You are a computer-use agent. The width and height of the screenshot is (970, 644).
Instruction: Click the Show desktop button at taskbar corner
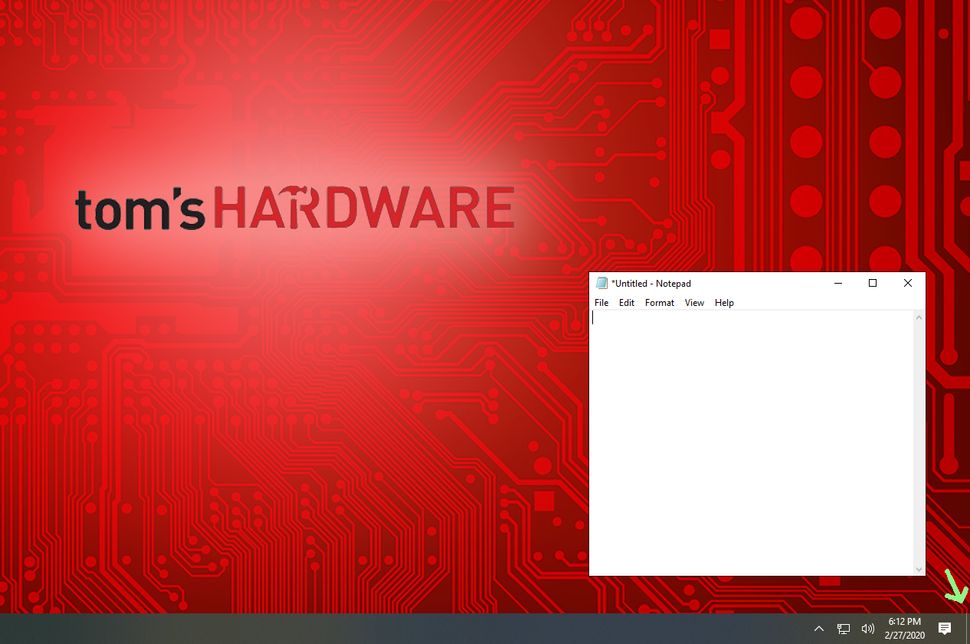point(967,628)
